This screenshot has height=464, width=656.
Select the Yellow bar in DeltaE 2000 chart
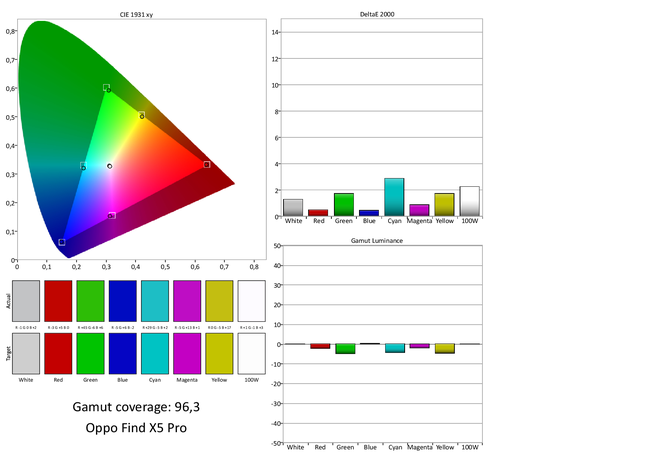[444, 205]
